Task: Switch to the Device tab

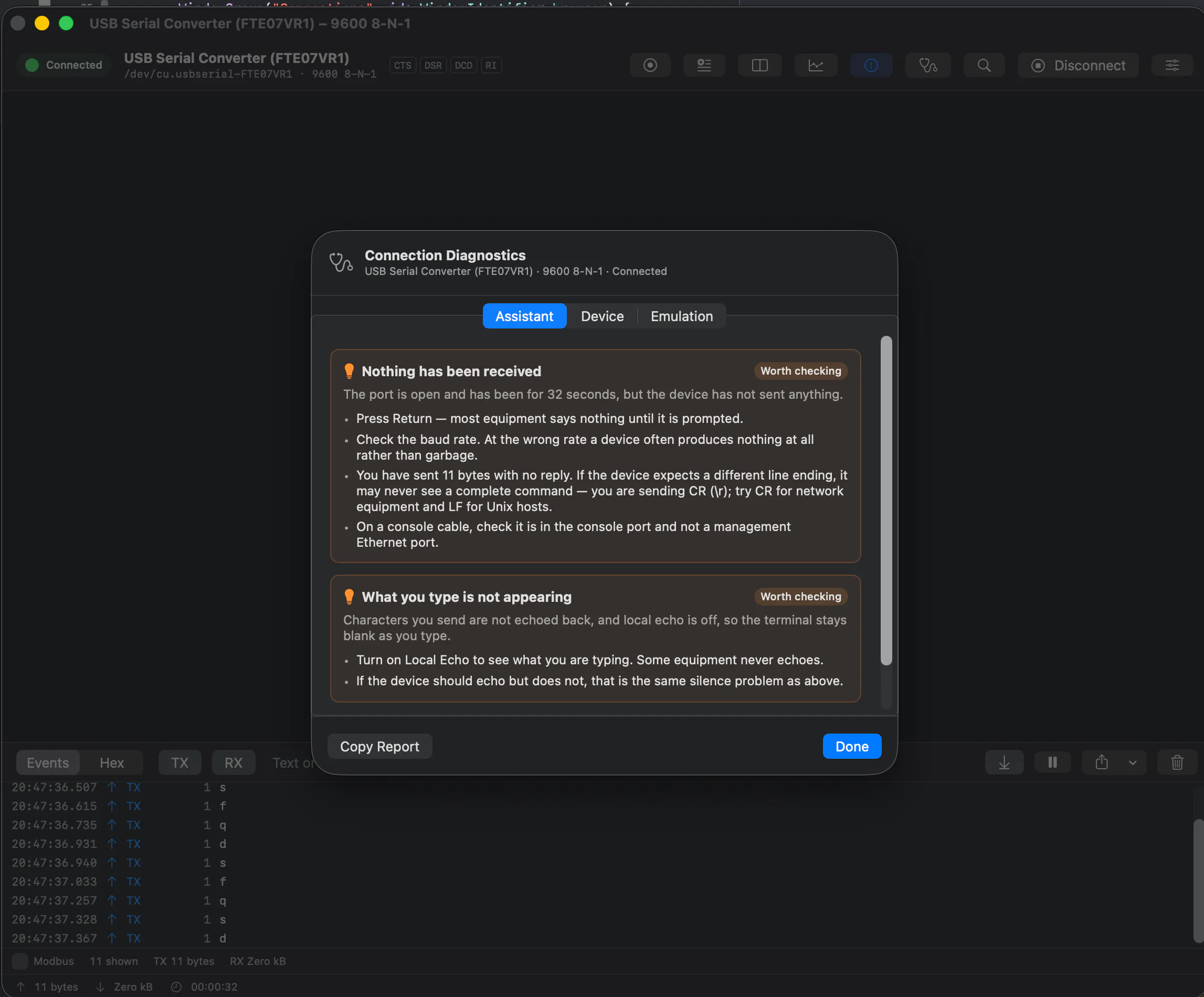Action: coord(602,316)
